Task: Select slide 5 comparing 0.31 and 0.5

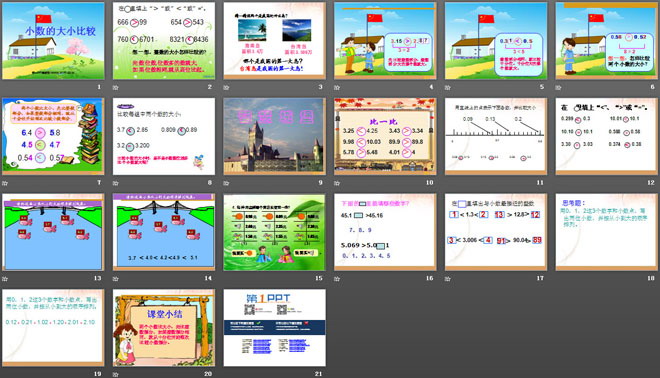Action: pyautogui.click(x=496, y=41)
